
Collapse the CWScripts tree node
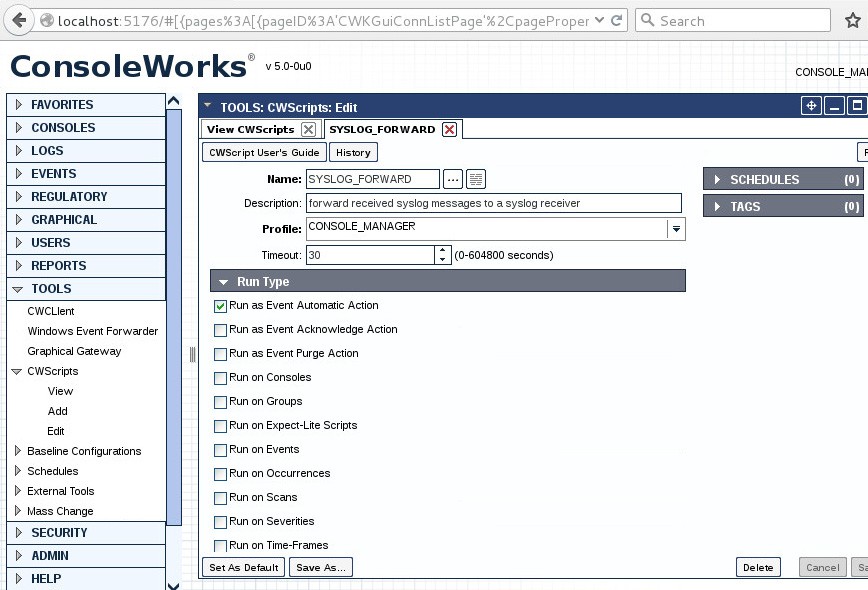coord(17,371)
